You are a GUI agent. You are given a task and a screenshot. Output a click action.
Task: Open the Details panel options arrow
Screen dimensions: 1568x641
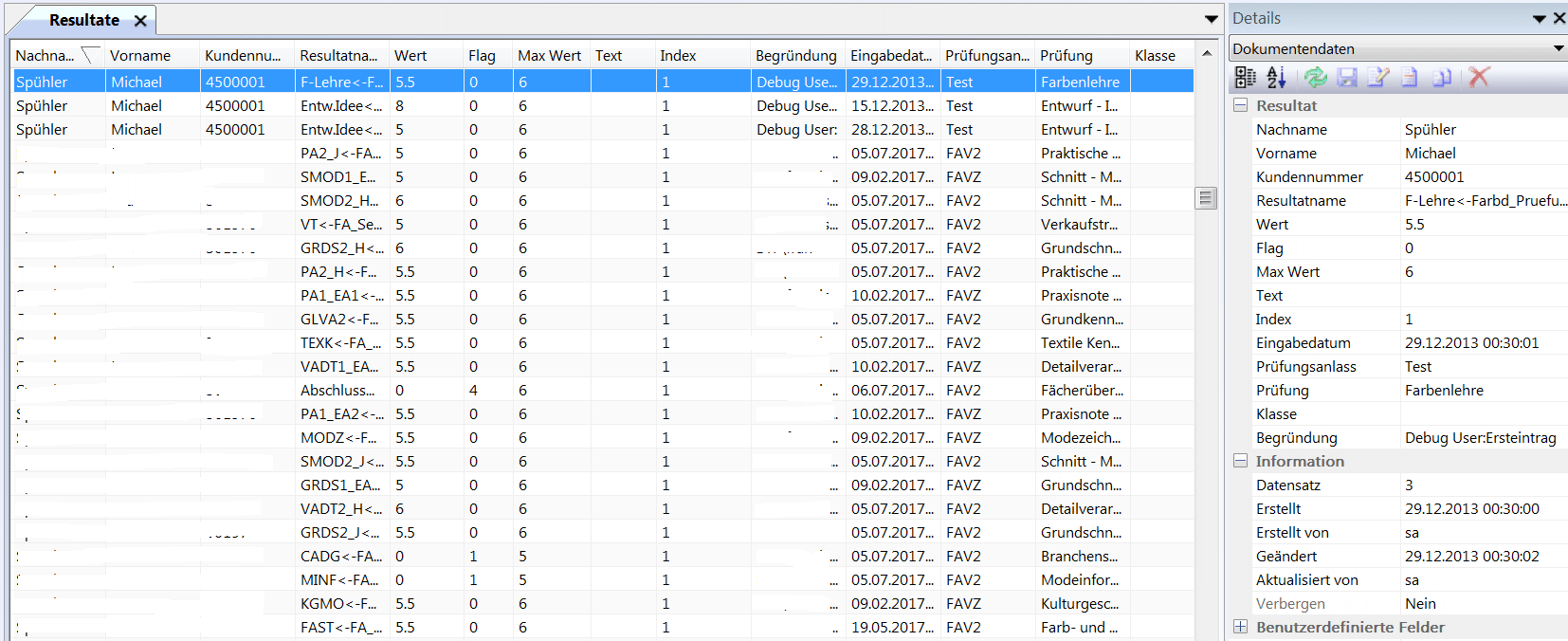(x=1539, y=19)
